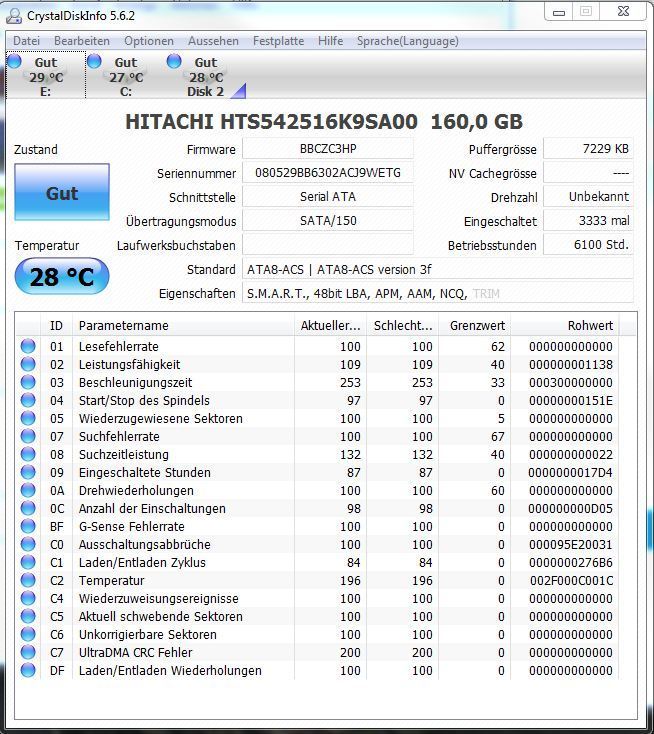Select the UltraDMA CRC Fehler parameter name
Screen dimensions: 654x734
click(135, 653)
